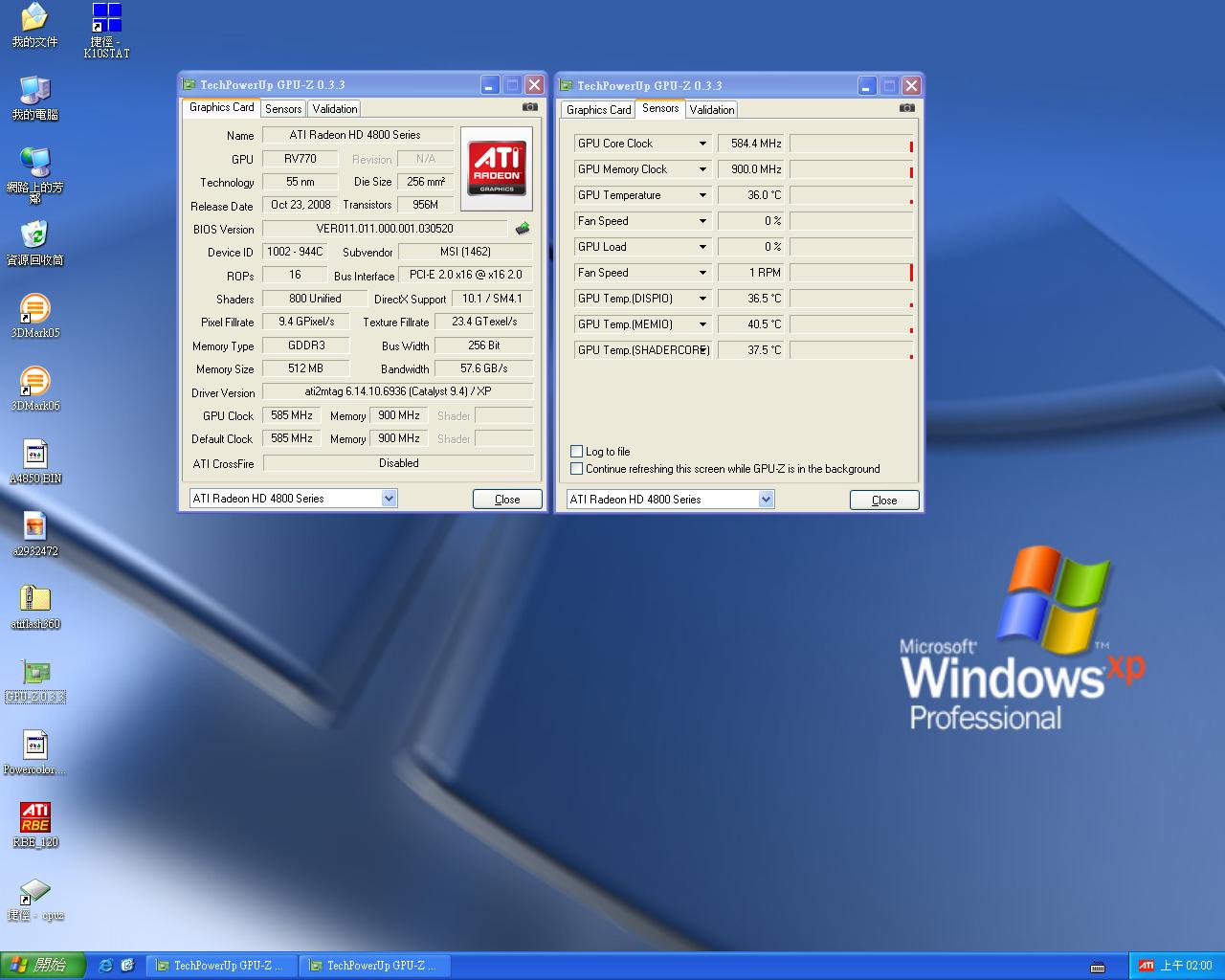1225x980 pixels.
Task: Expand the GPU Core Clock sensor dropdown
Action: [702, 144]
